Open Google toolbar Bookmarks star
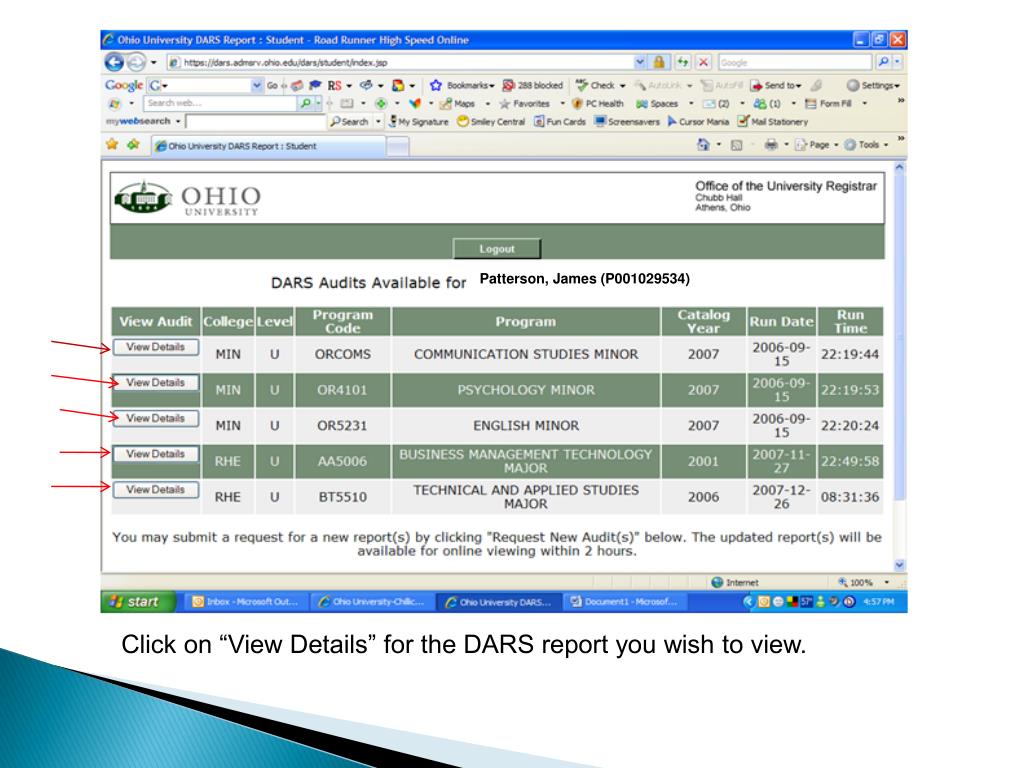The height and width of the screenshot is (768, 1024). tap(436, 86)
